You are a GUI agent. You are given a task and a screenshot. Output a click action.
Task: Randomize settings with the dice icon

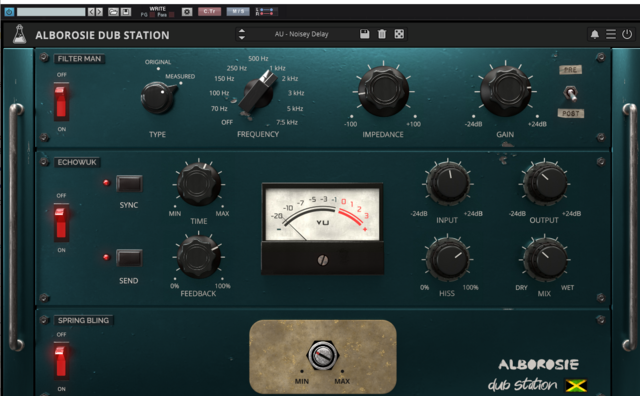(399, 34)
